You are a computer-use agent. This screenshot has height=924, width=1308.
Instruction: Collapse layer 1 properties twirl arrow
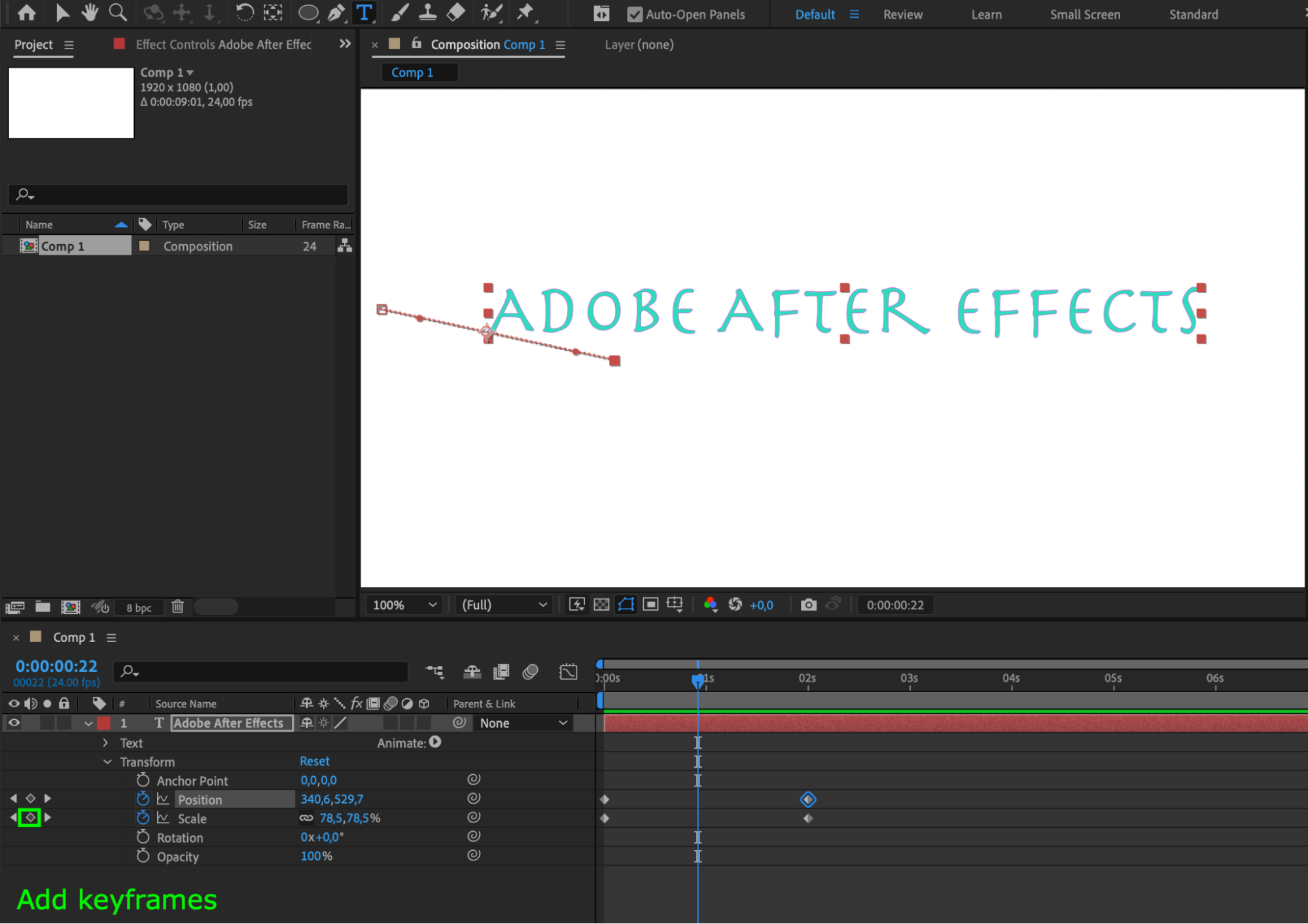[x=88, y=724]
